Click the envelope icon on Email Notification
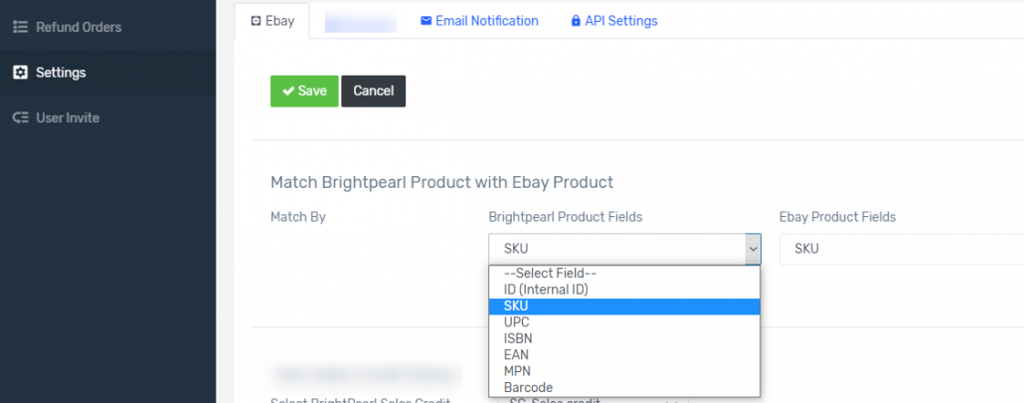This screenshot has width=1024, height=403. coord(426,21)
